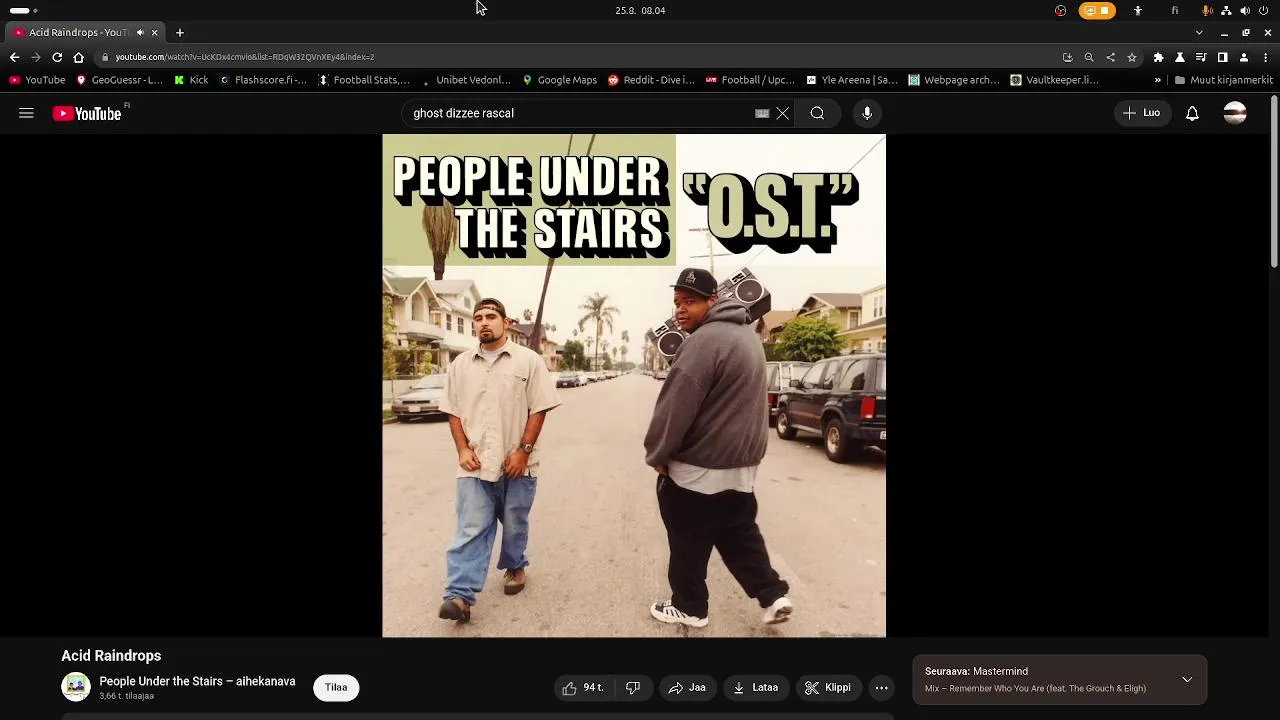The height and width of the screenshot is (720, 1280).
Task: Share the video via Jaa
Action: (x=687, y=687)
